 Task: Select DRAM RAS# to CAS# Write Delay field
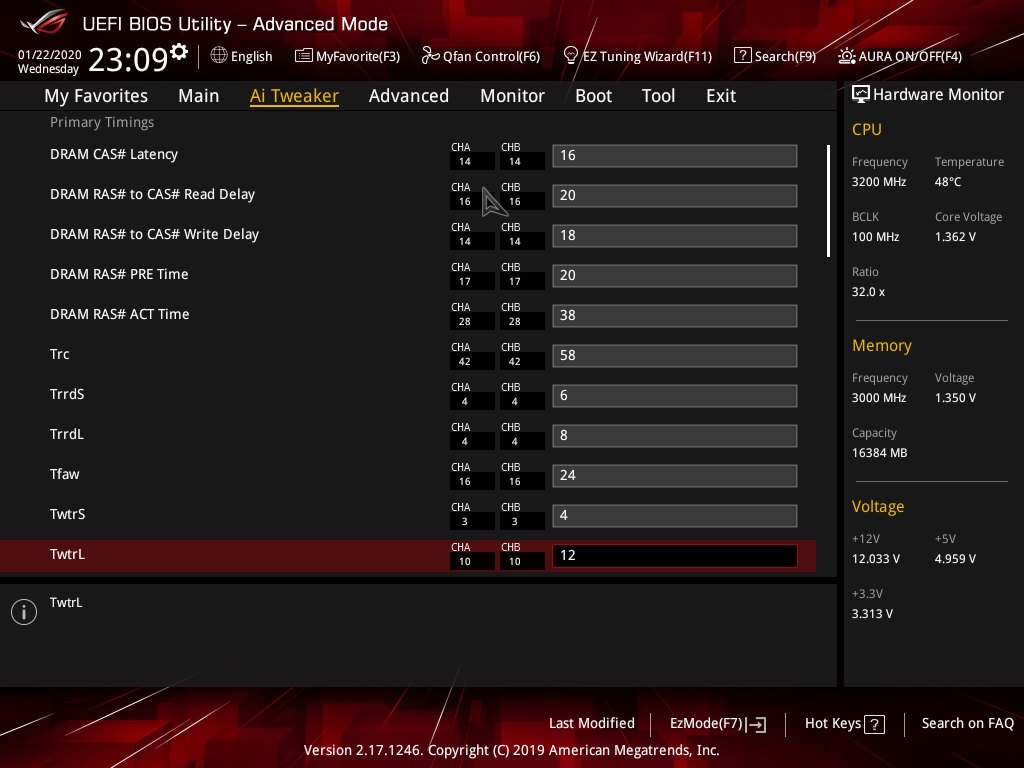[x=675, y=235]
